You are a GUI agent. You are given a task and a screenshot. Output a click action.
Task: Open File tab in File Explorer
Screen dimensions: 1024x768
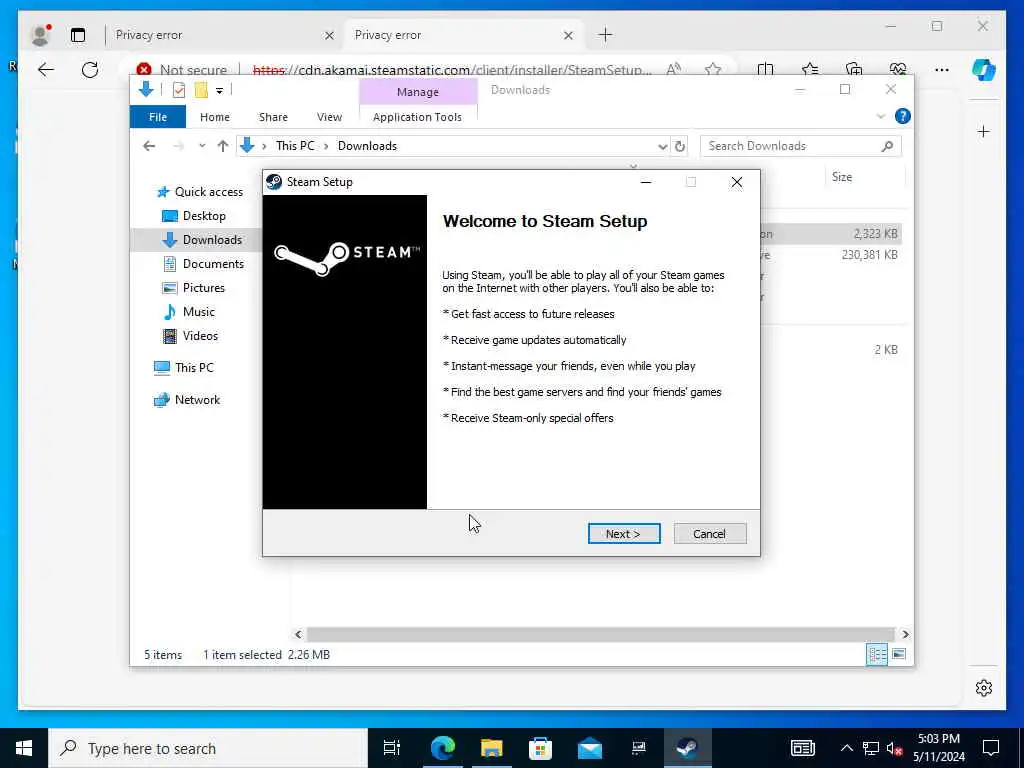click(158, 117)
